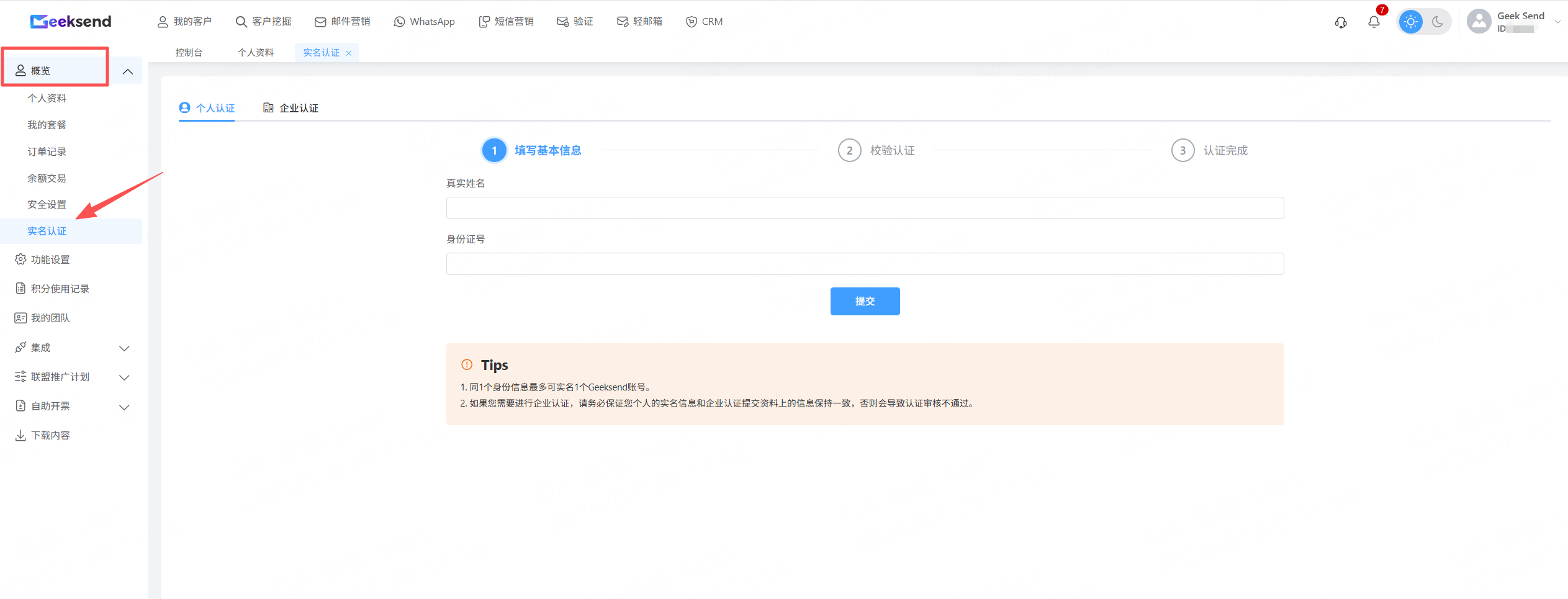This screenshot has width=1568, height=599.
Task: Open 积分使用记录 in the sidebar
Action: coord(60,289)
